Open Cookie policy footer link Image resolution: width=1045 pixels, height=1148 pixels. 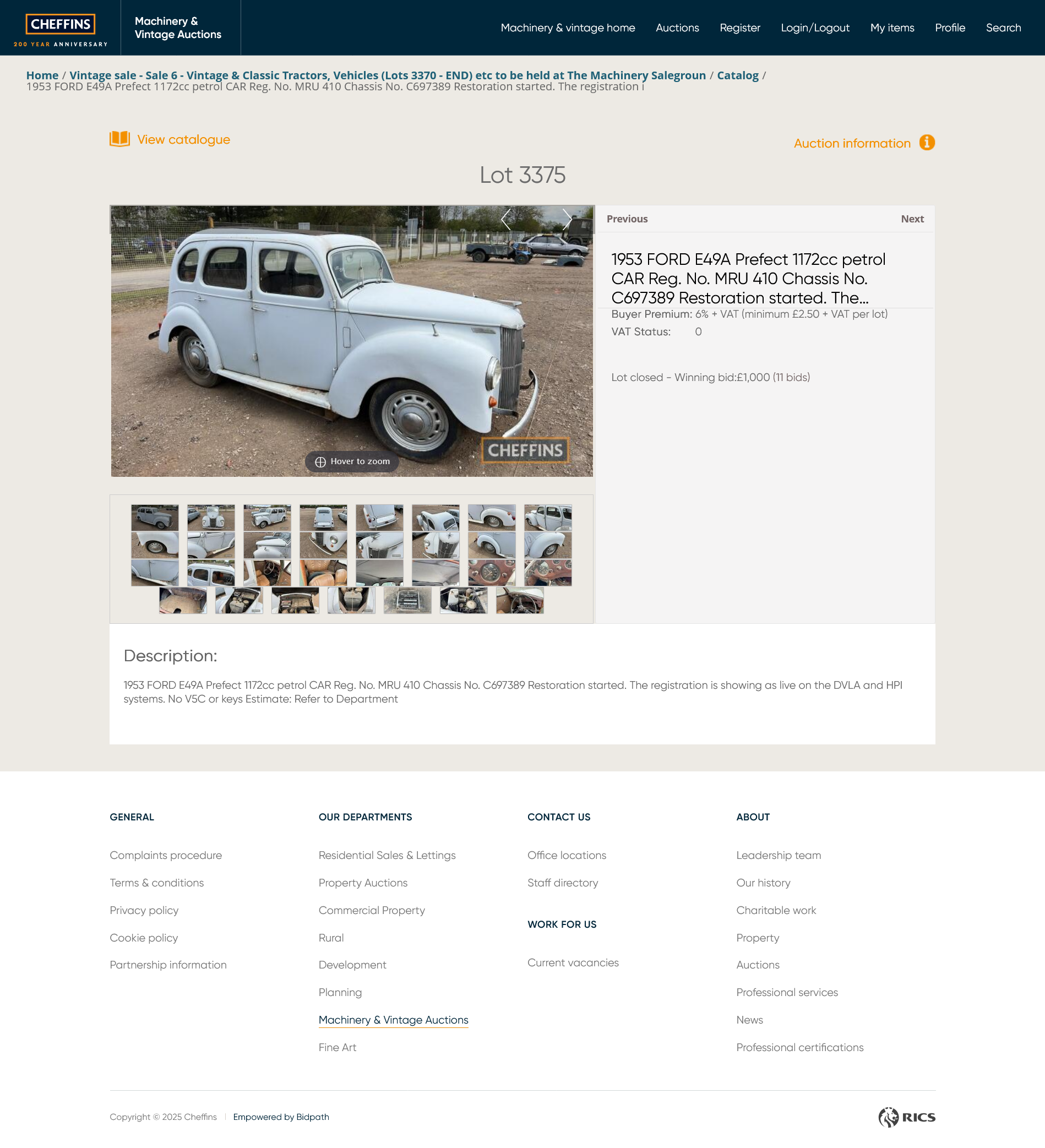pyautogui.click(x=144, y=937)
